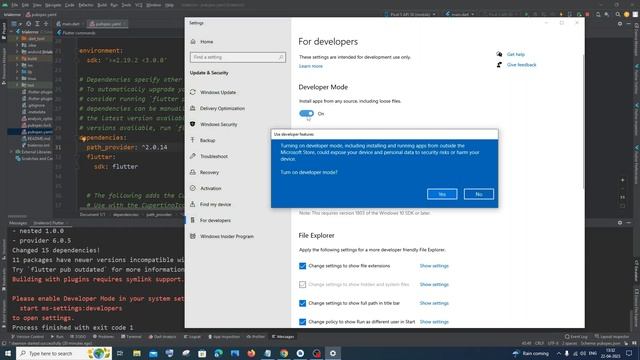640x360 pixels.
Task: Open the Learn more link
Action: pos(311,66)
